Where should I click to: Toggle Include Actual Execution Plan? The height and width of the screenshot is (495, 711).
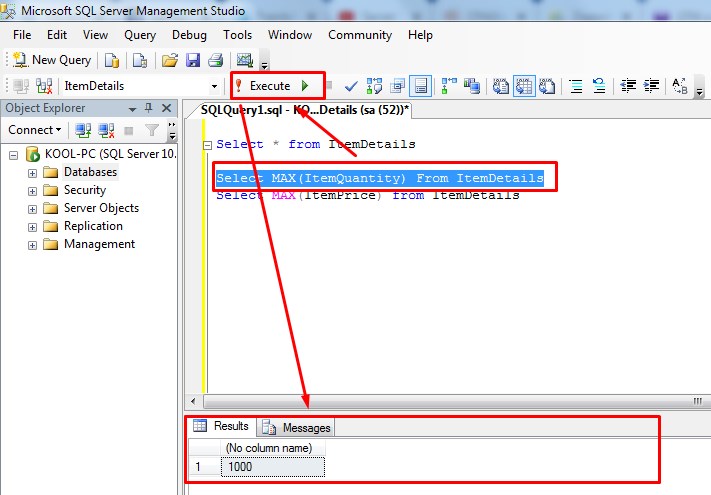[x=449, y=86]
